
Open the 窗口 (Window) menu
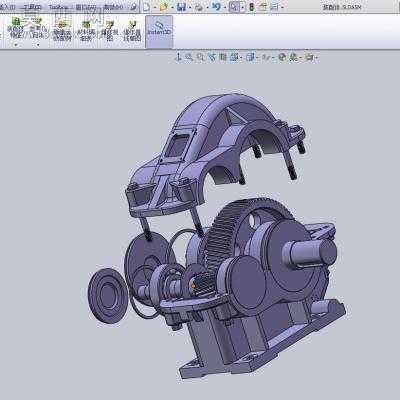(x=85, y=7)
